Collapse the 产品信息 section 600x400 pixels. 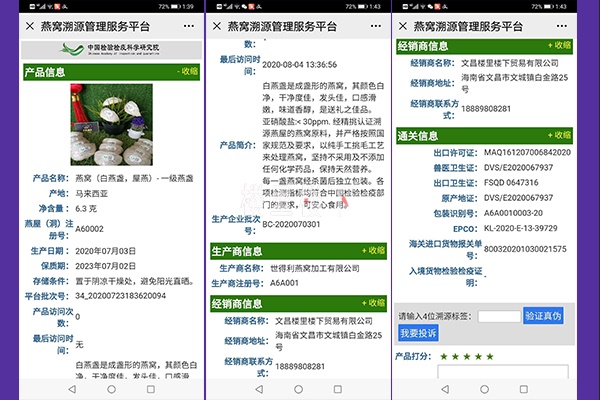coord(189,71)
